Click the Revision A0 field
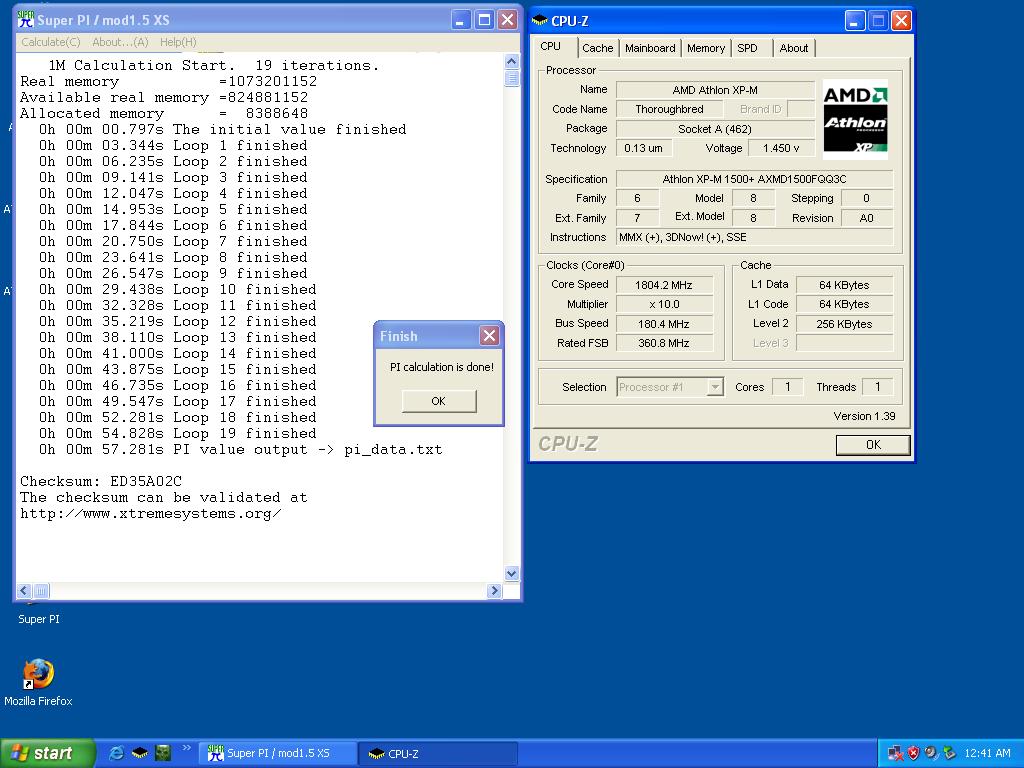Viewport: 1024px width, 768px height. tap(867, 218)
